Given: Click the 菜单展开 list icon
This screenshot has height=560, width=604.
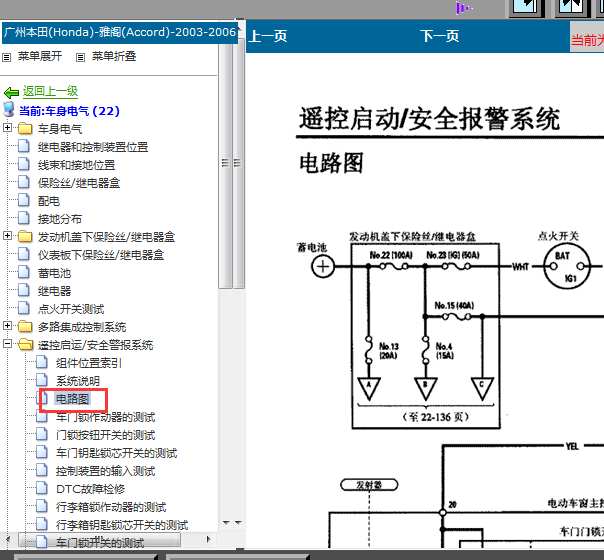Looking at the screenshot, I should [x=7, y=58].
